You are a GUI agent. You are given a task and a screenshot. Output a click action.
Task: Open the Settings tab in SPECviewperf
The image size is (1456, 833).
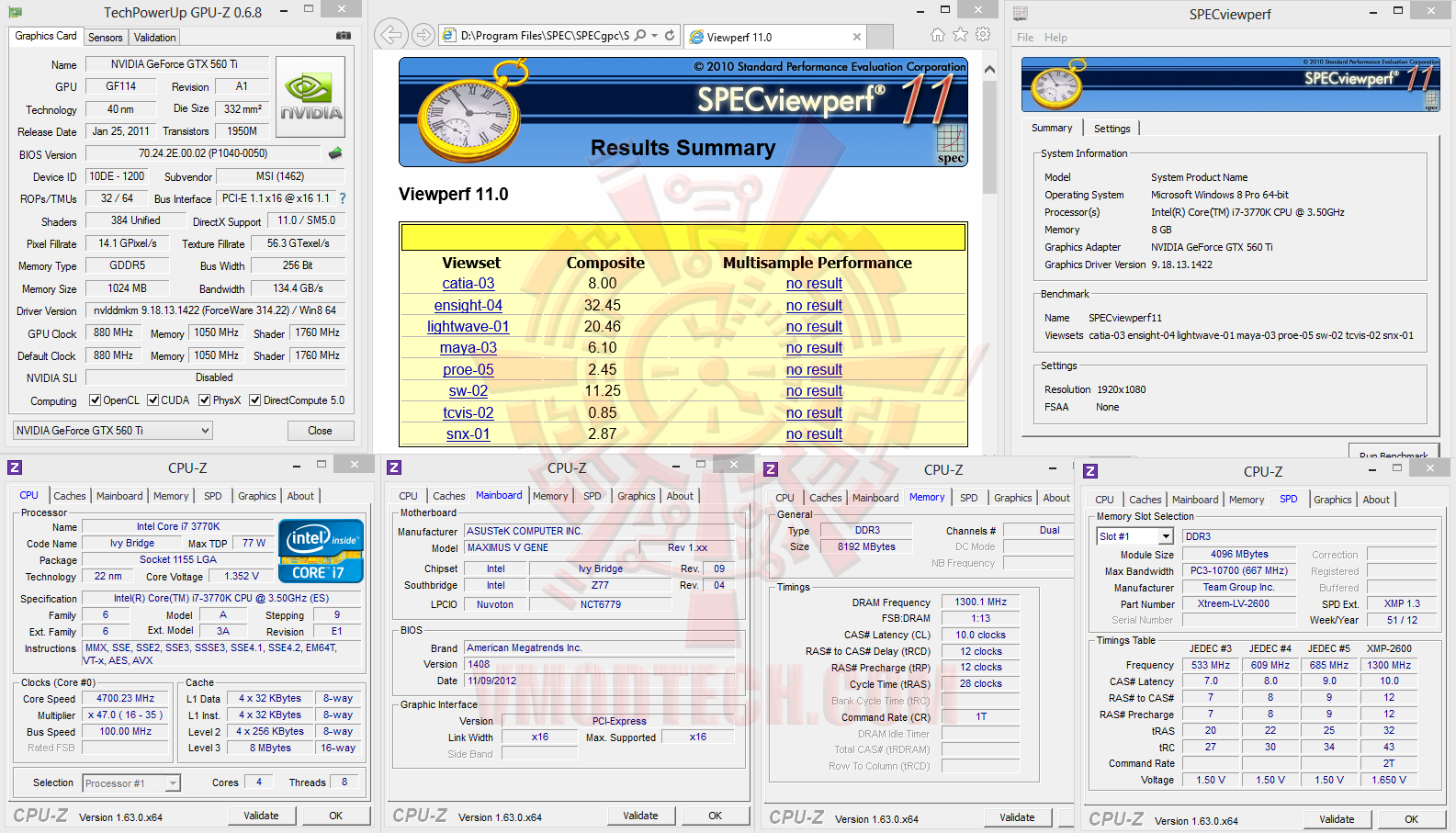[1112, 129]
